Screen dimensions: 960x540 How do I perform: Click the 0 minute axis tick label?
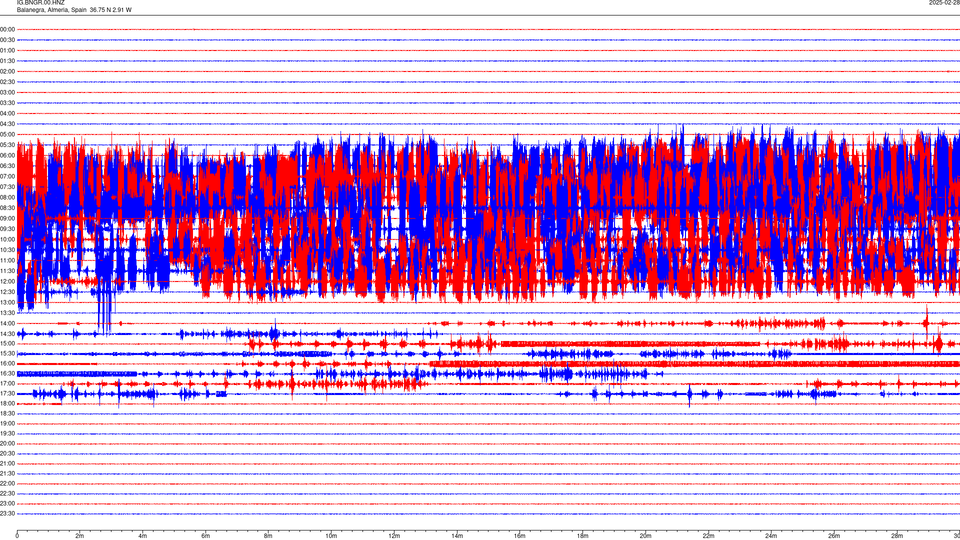click(17, 536)
